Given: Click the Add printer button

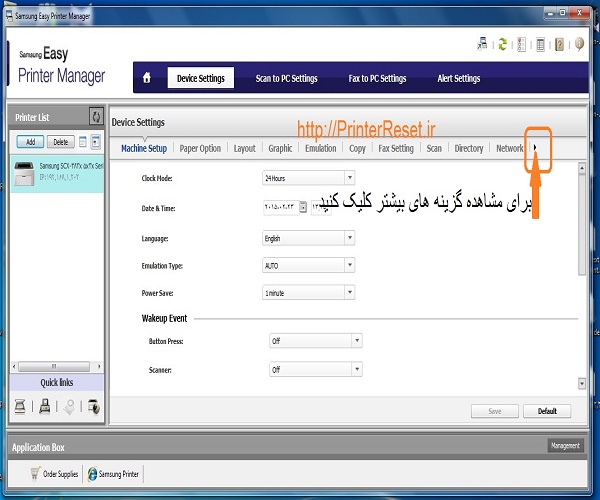Looking at the screenshot, I should point(30,142).
